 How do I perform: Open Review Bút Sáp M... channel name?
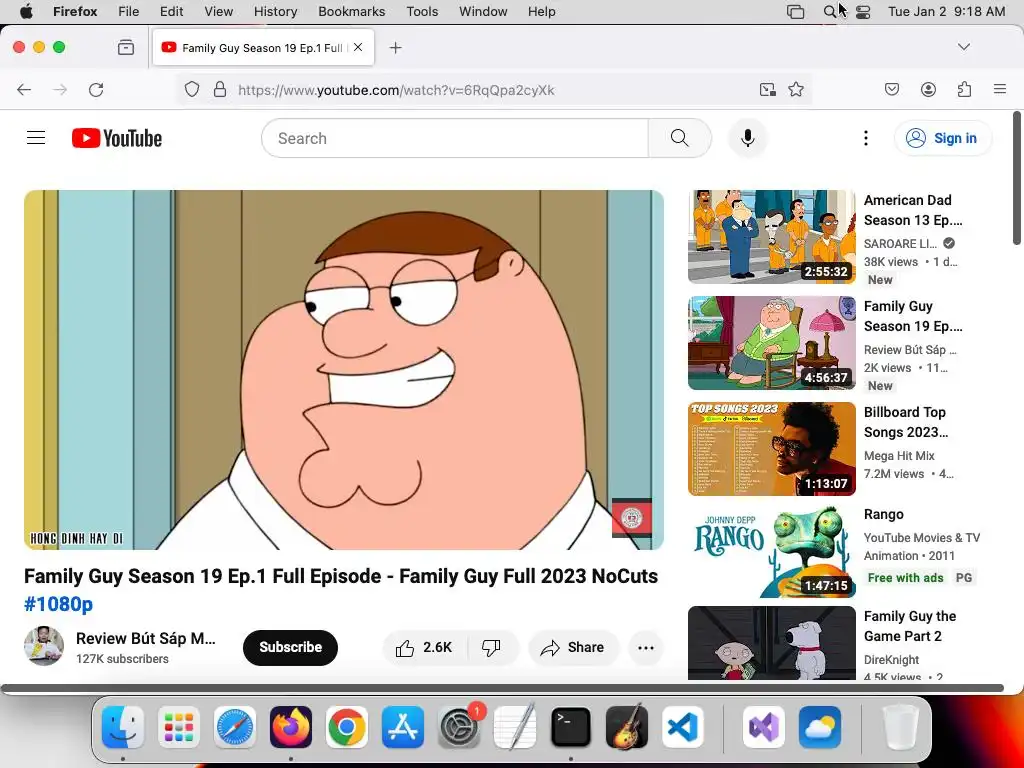[146, 639]
